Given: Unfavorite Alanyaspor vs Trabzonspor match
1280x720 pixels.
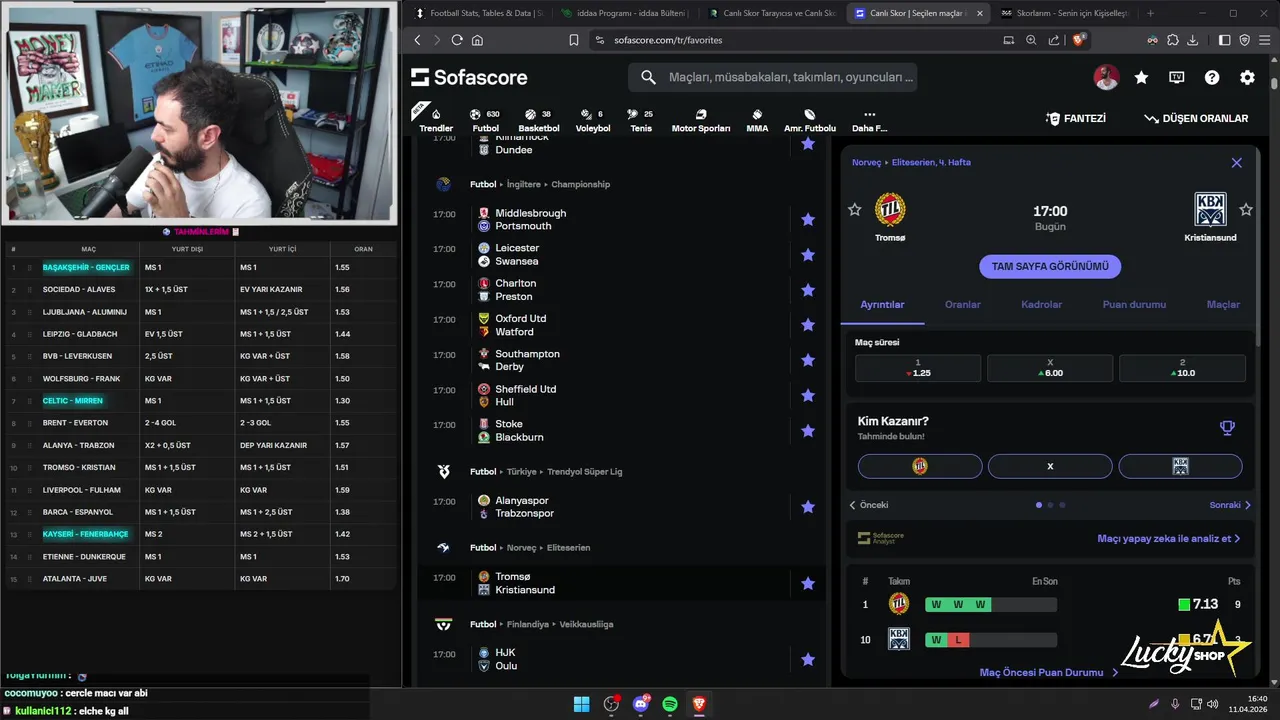Looking at the screenshot, I should [808, 507].
